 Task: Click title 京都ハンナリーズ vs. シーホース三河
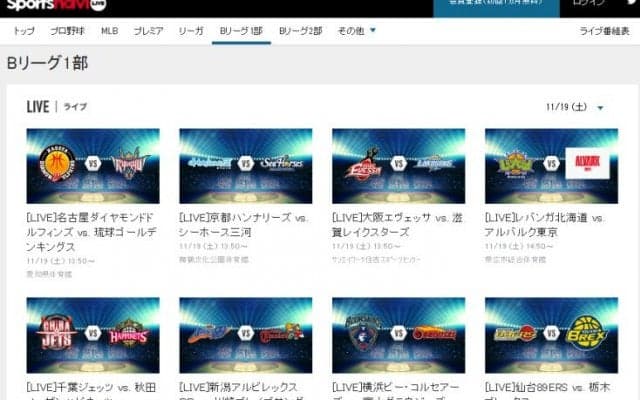click(243, 225)
